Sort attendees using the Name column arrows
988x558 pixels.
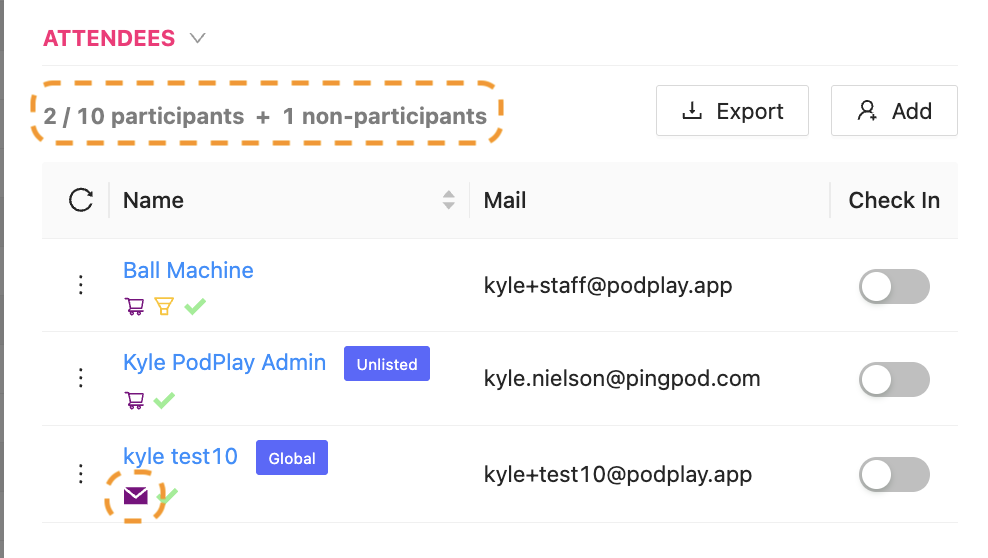tap(449, 200)
